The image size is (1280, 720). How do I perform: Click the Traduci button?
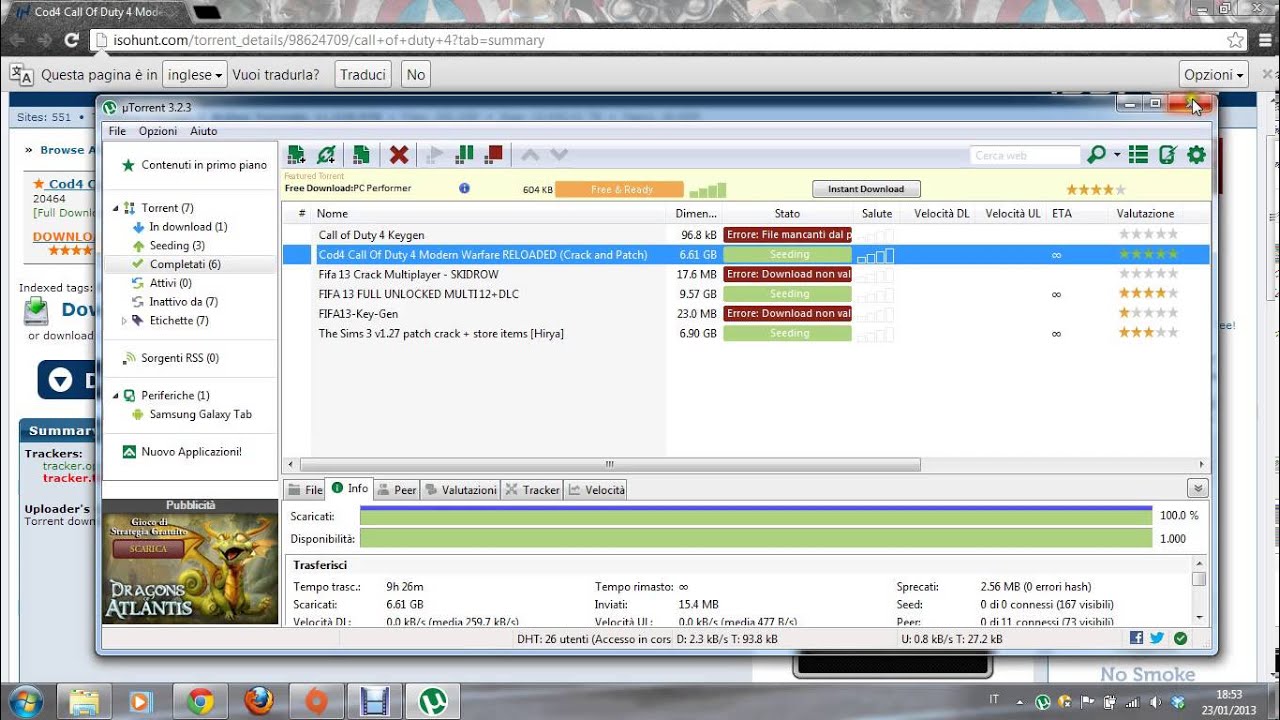(x=363, y=74)
